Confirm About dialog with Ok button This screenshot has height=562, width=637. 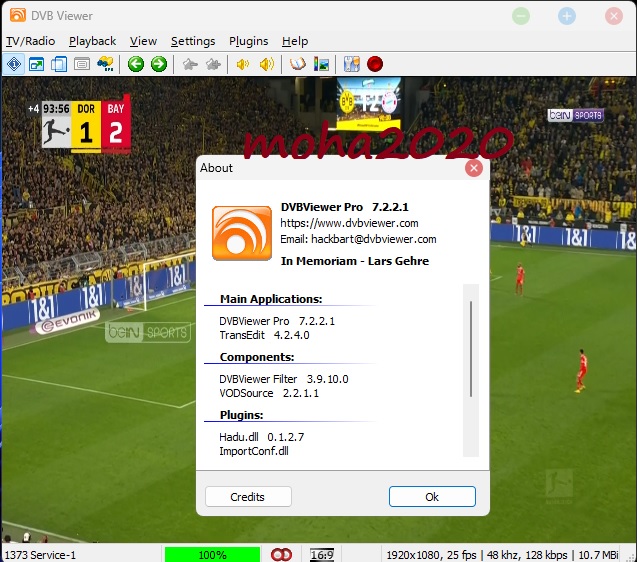(x=432, y=497)
